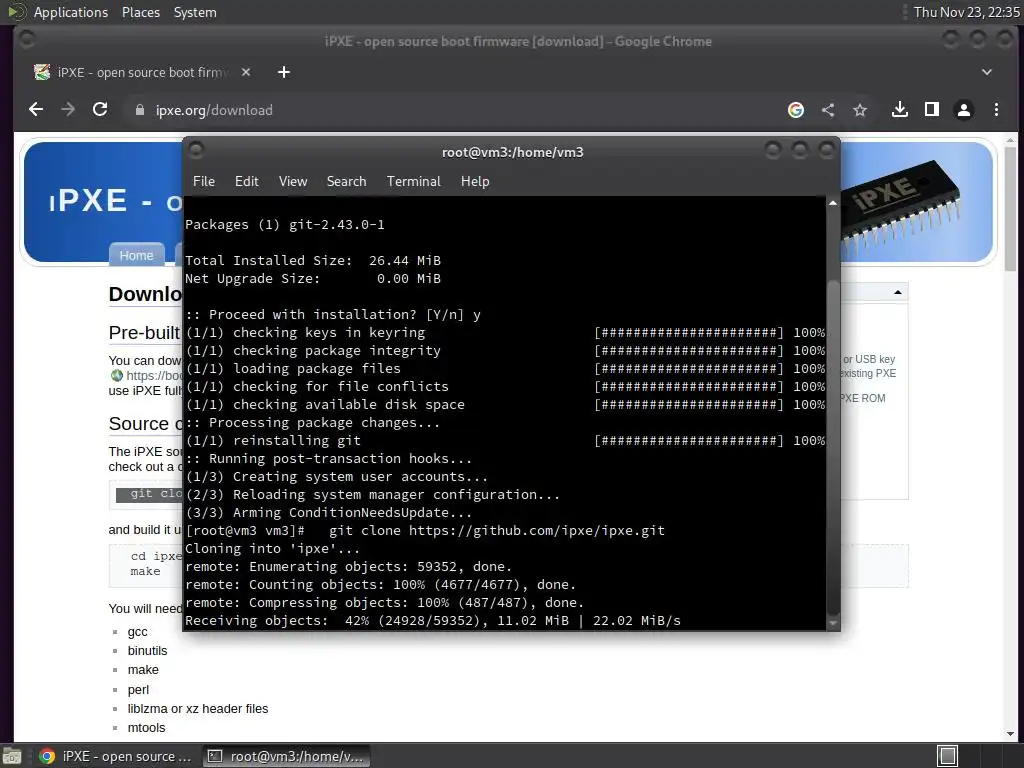Viewport: 1024px width, 768px height.
Task: Click terminal scrollbar up arrow
Action: [x=833, y=204]
